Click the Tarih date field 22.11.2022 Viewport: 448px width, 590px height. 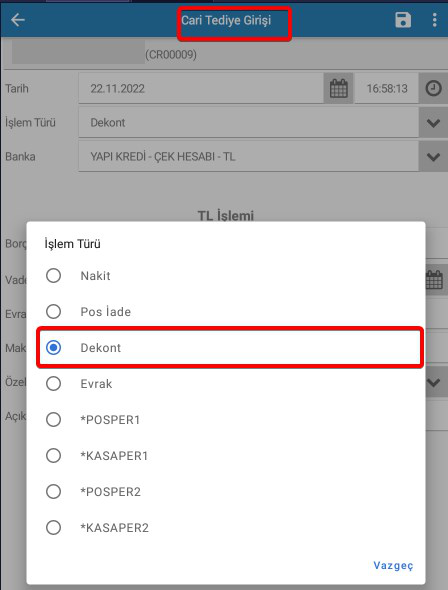[201, 89]
